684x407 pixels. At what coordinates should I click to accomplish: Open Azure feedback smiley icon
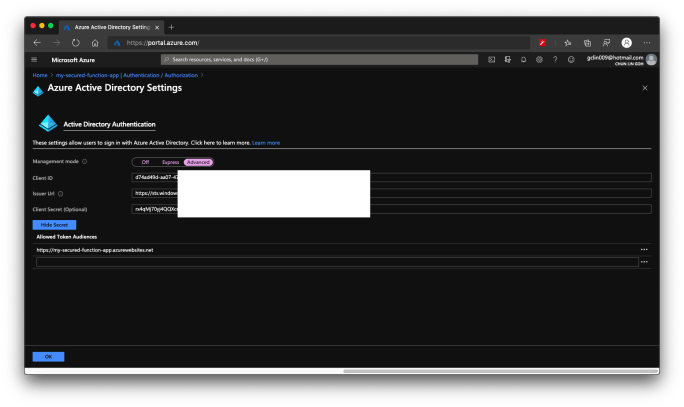[x=571, y=60]
